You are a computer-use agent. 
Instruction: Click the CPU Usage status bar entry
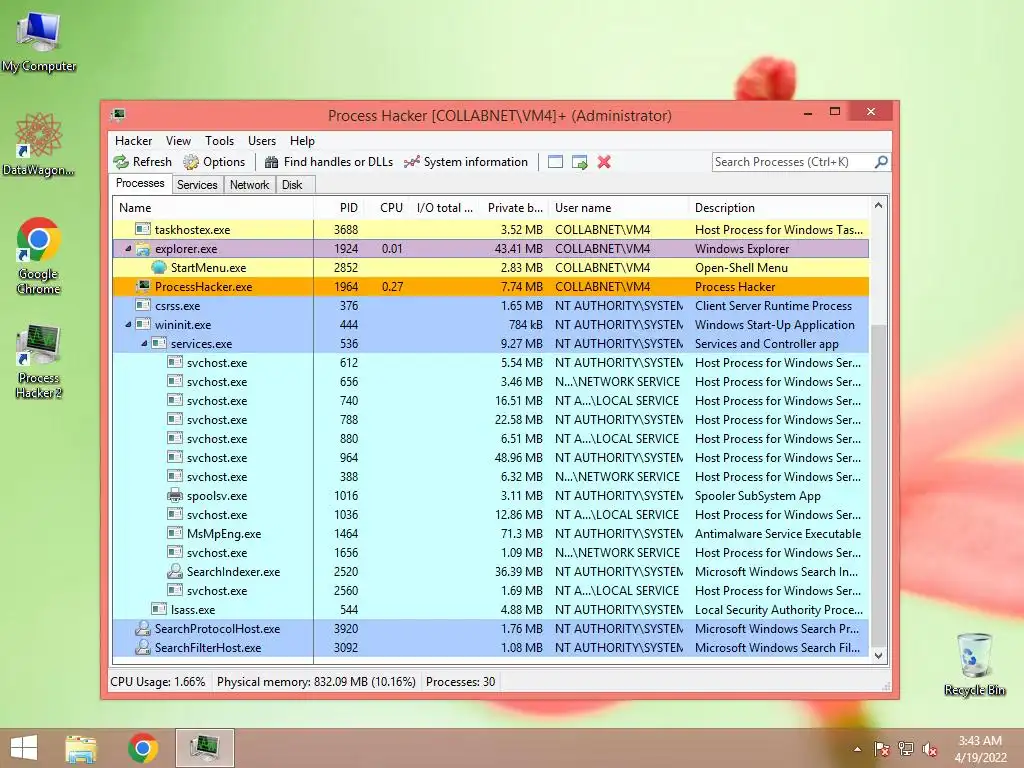(157, 682)
